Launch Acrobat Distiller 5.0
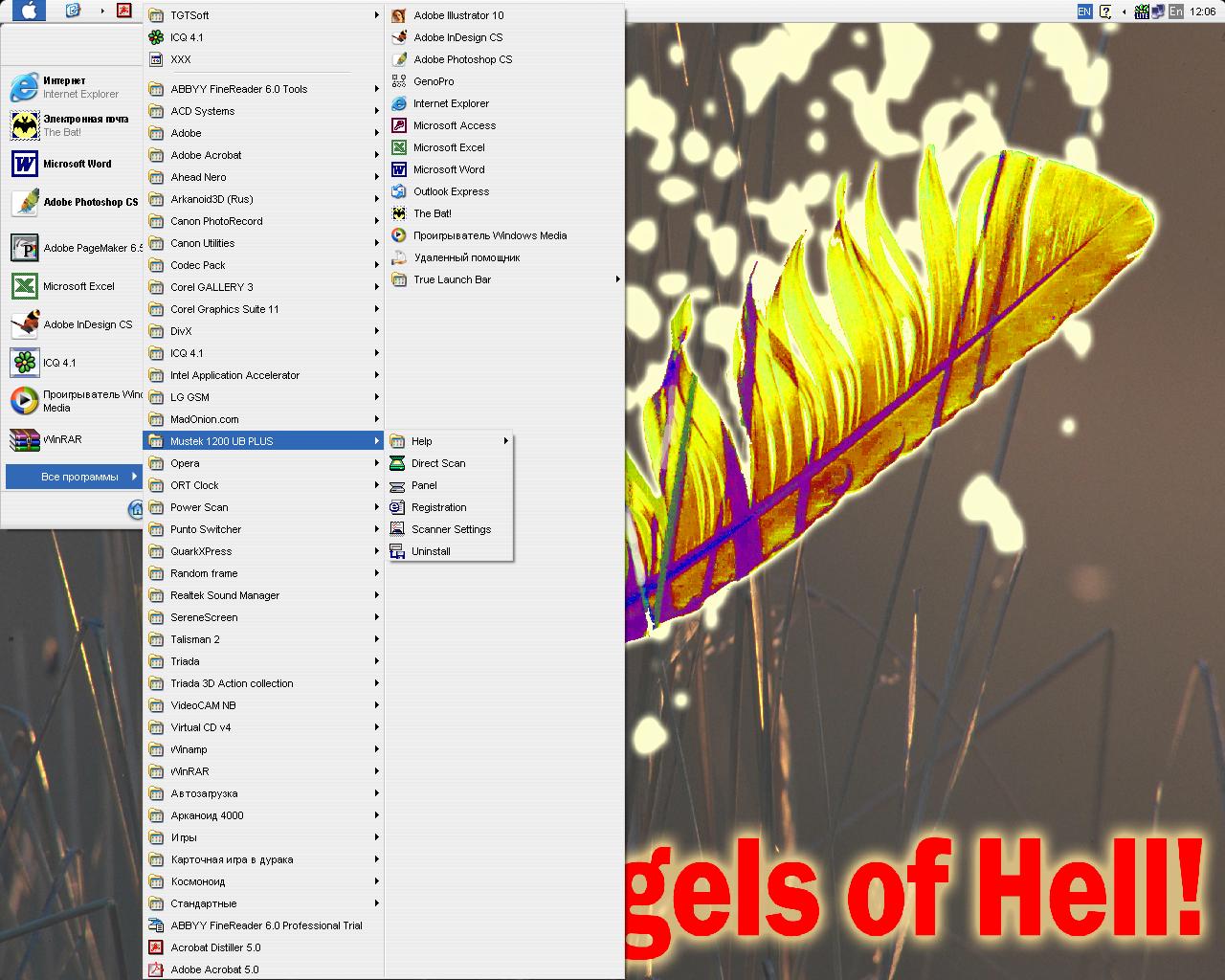Viewport: 1225px width, 980px height. (x=263, y=947)
